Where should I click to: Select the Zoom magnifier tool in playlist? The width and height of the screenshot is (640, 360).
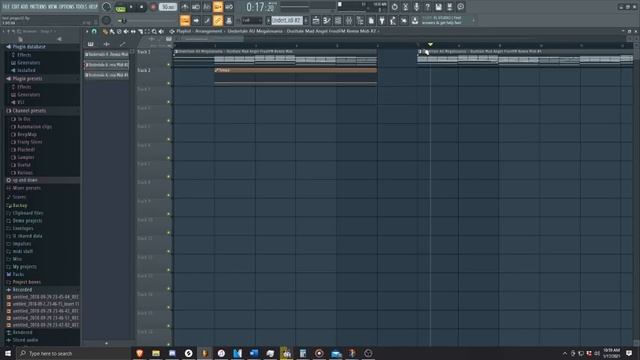pyautogui.click(x=154, y=31)
